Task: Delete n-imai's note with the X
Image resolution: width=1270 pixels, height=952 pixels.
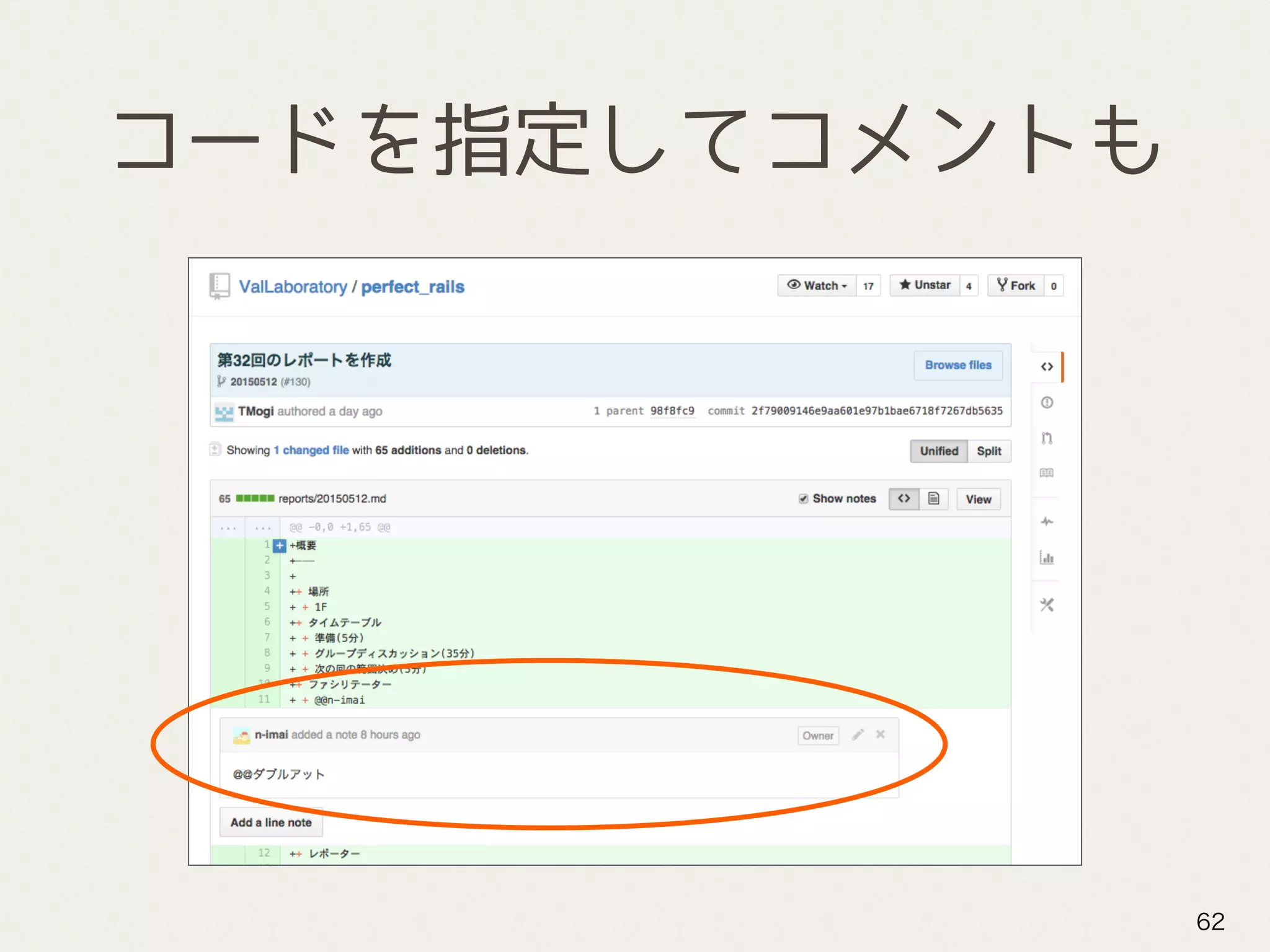Action: pos(881,734)
